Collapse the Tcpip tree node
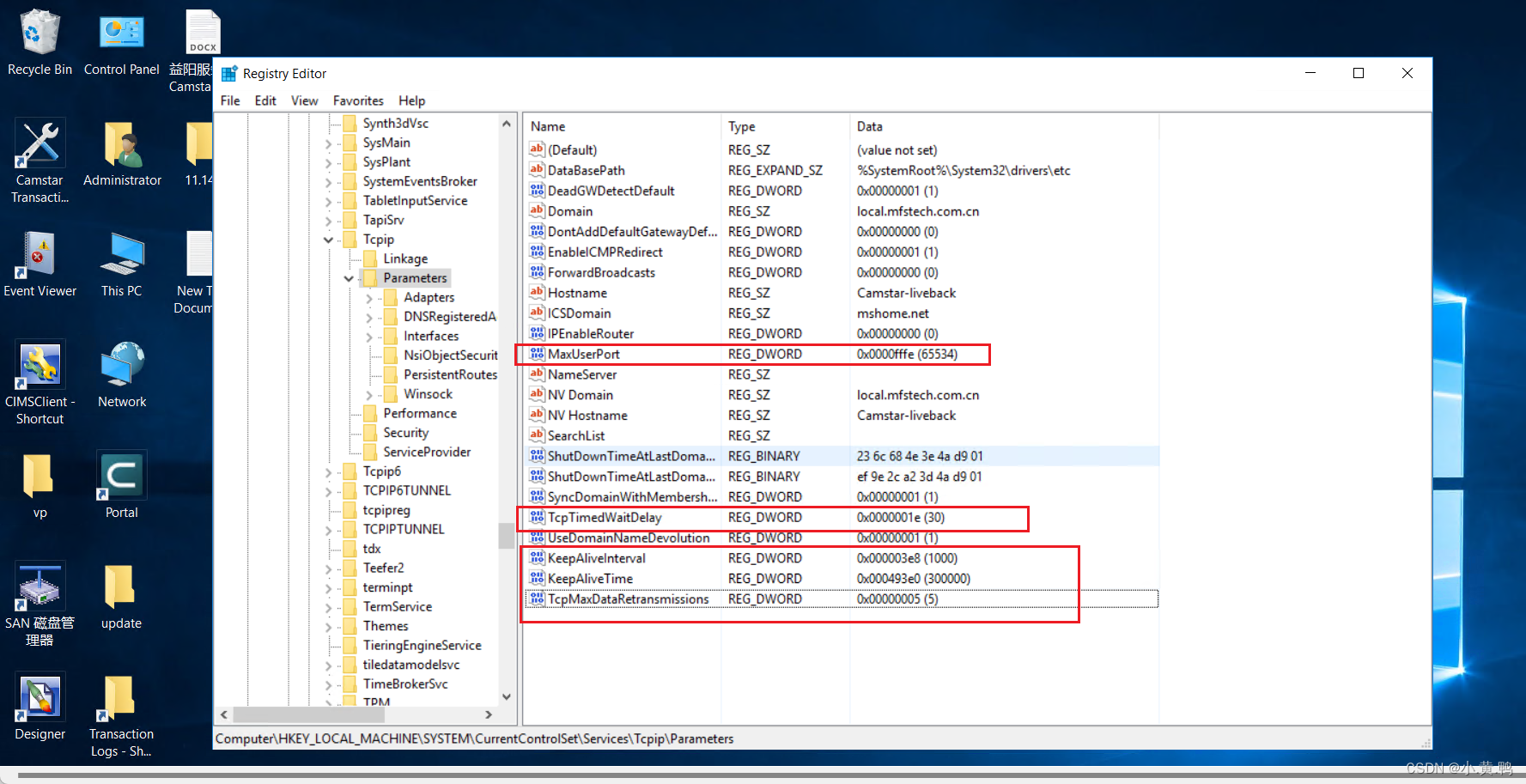1526x784 pixels. click(x=328, y=240)
